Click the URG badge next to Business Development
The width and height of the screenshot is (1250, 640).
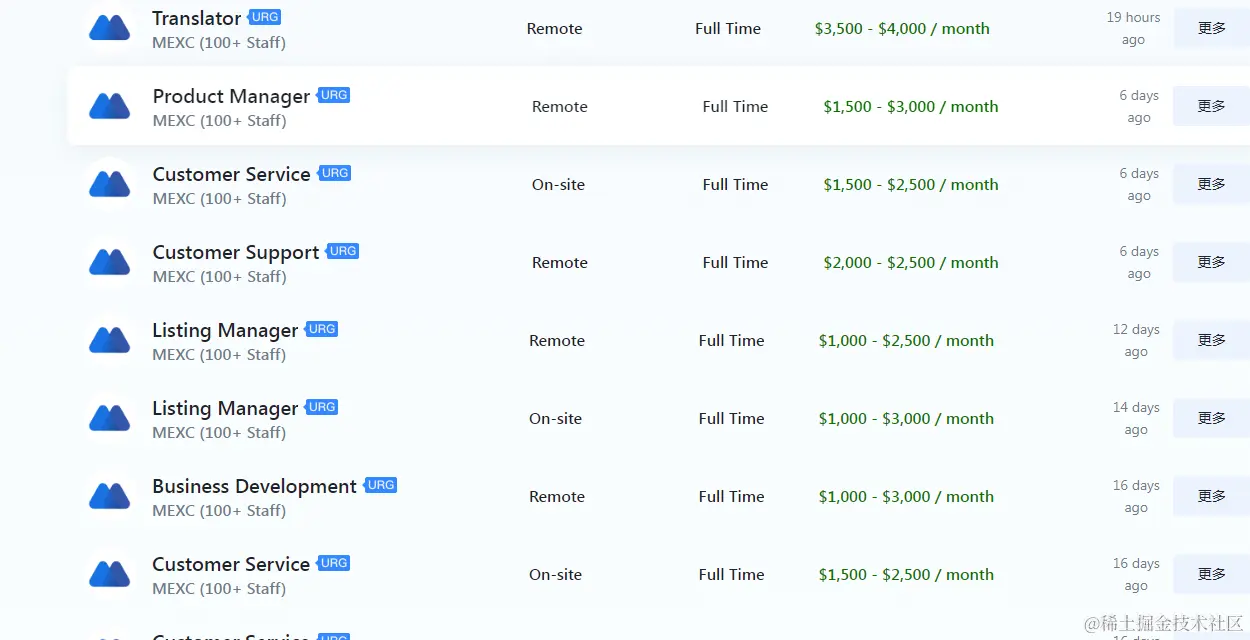pos(380,485)
